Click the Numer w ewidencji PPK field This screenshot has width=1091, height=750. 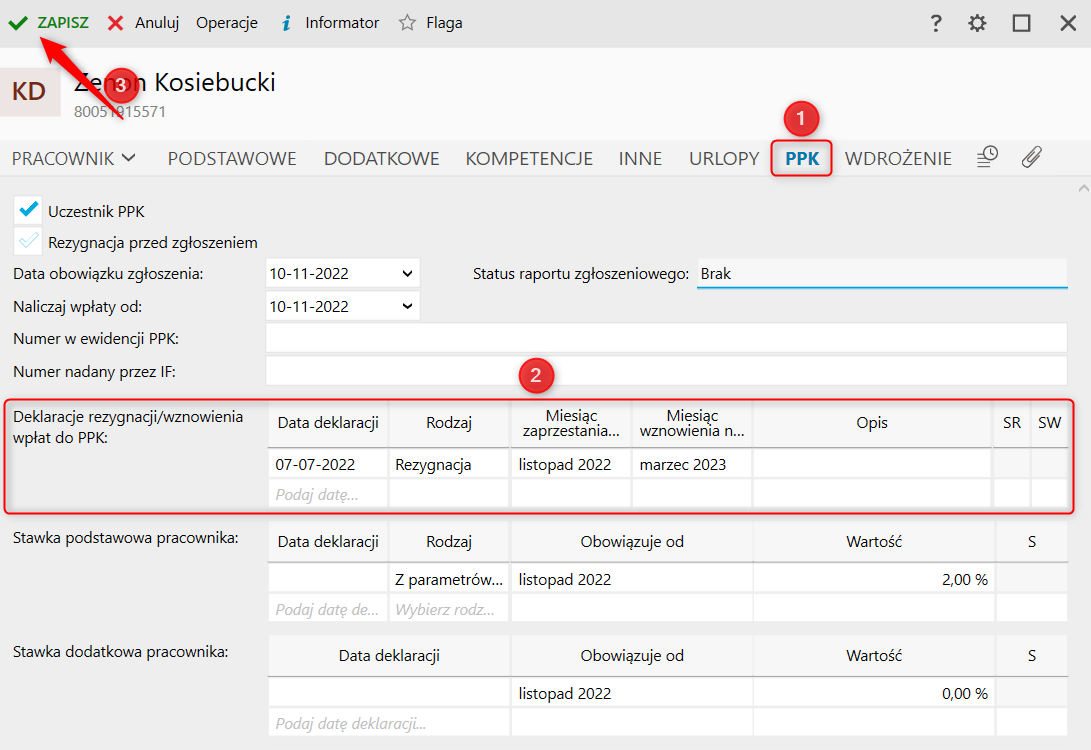pos(665,338)
